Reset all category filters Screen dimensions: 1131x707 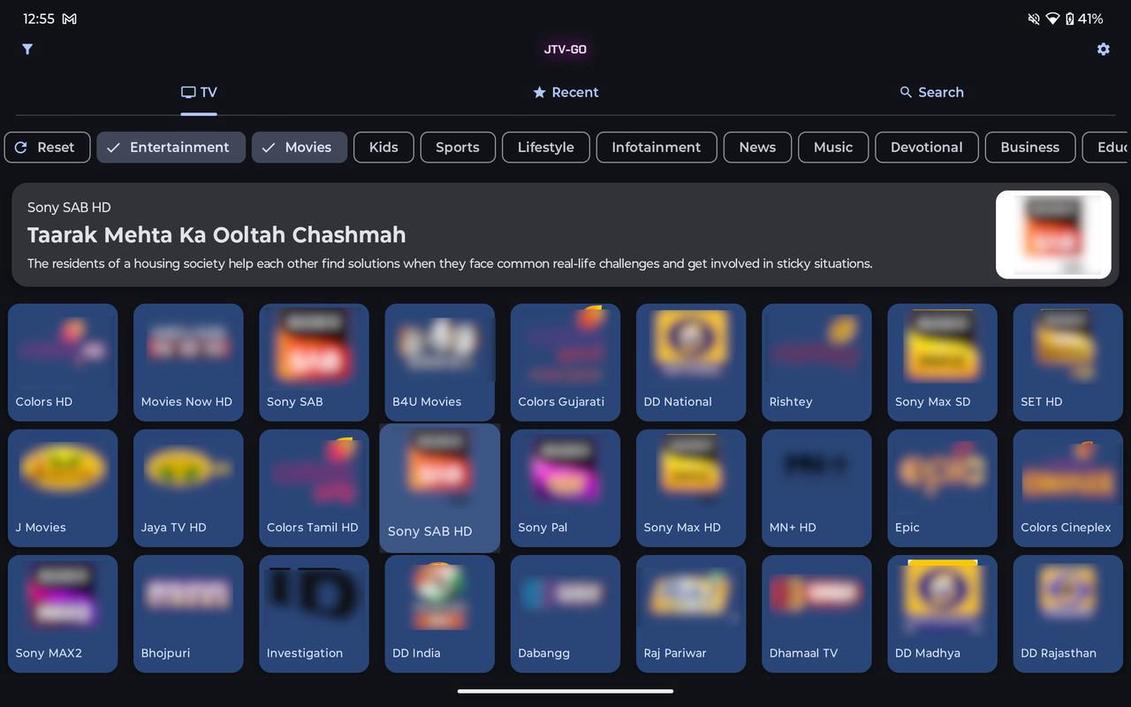(x=47, y=147)
